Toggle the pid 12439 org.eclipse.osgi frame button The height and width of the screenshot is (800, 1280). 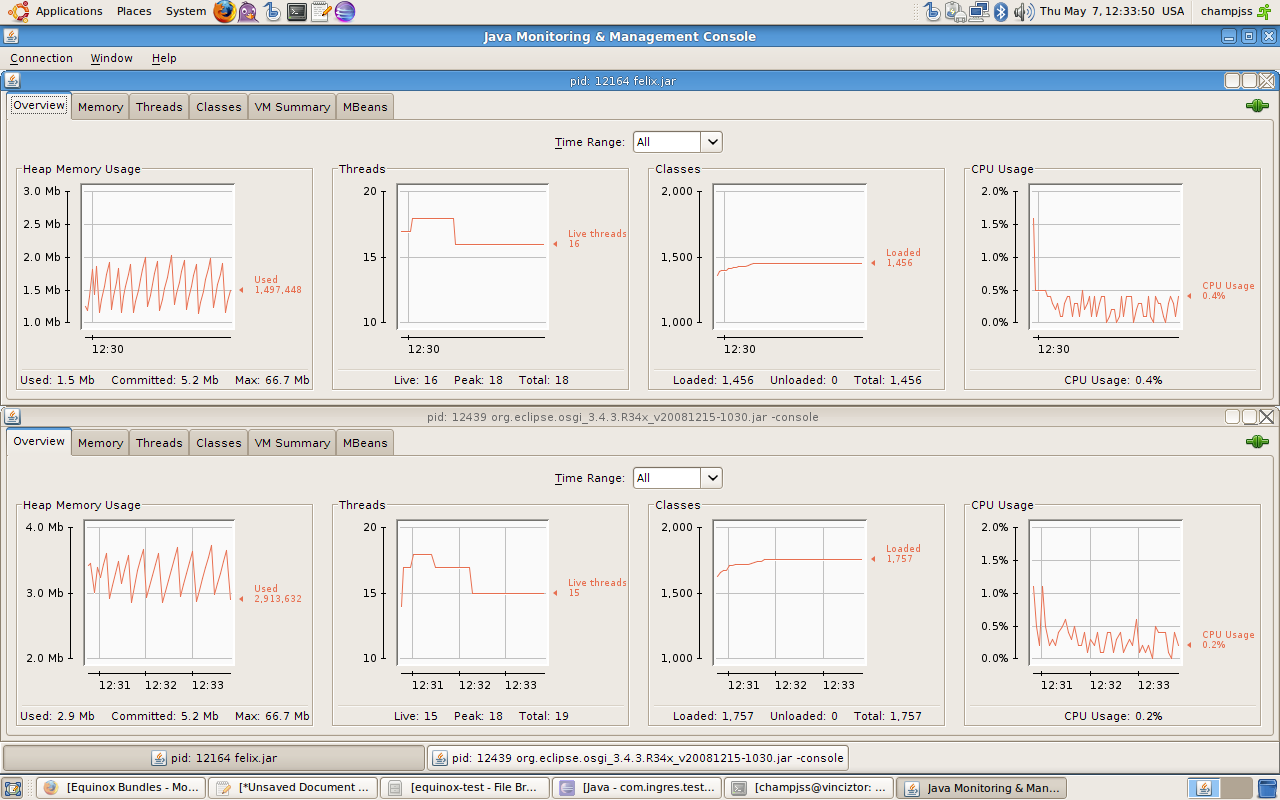639,758
